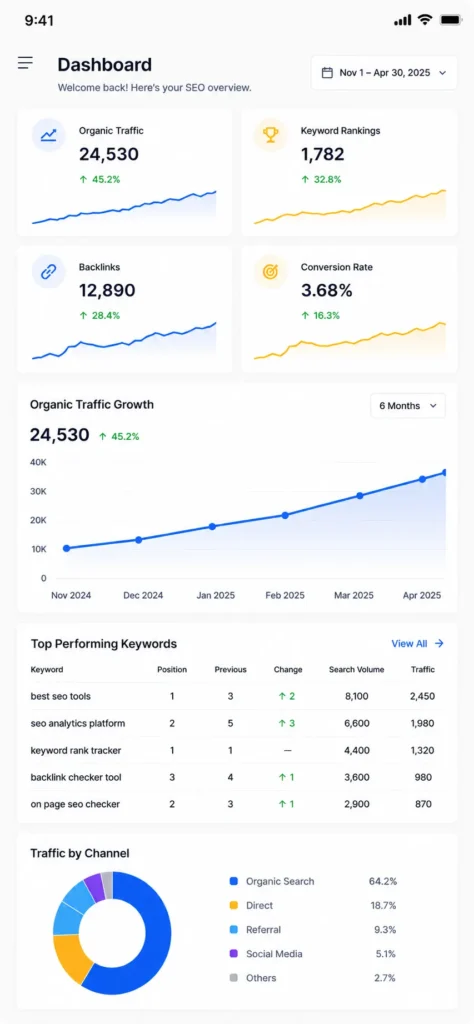This screenshot has width=474, height=1024.
Task: Click the light blue Referral legend swatch
Action: (x=234, y=930)
